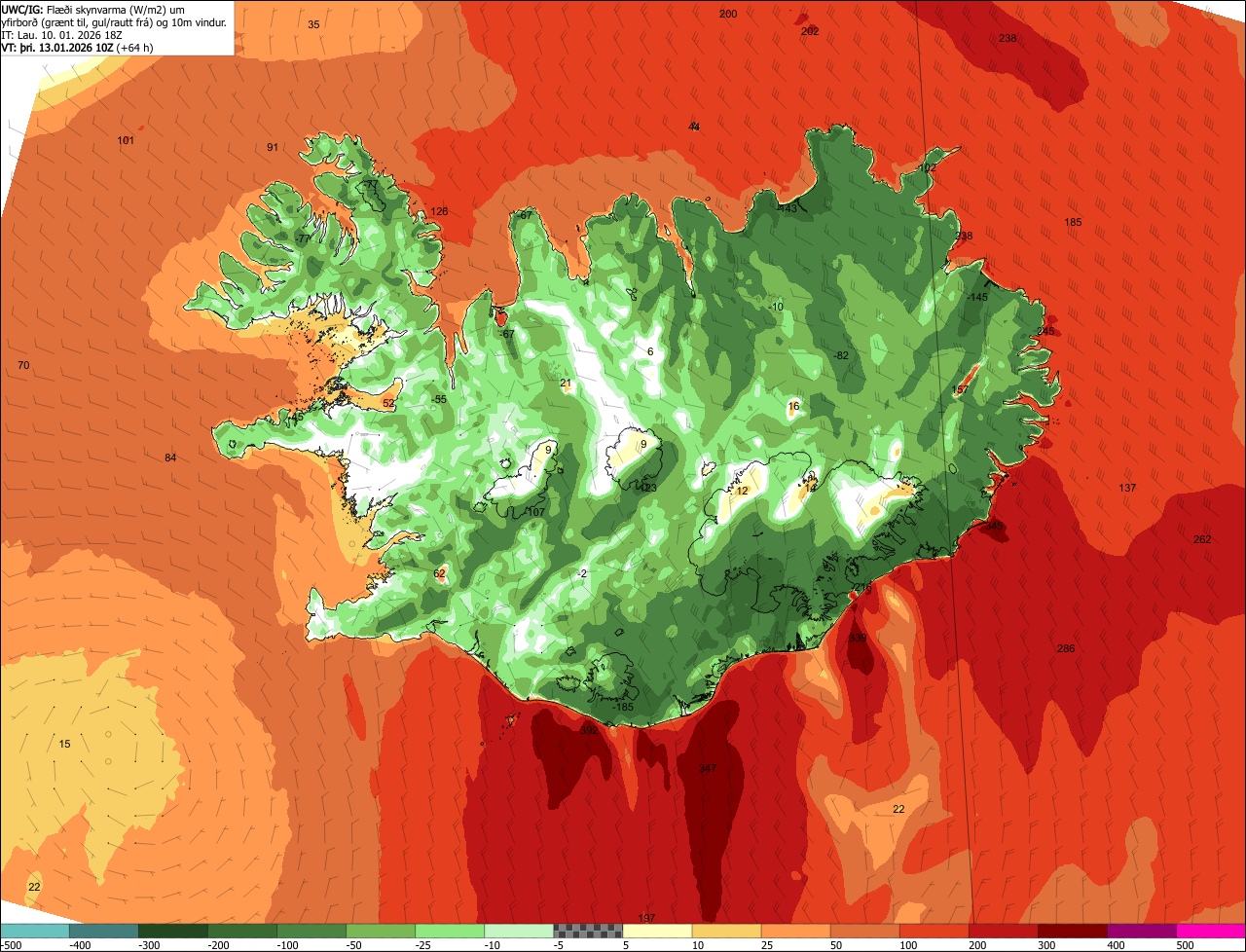Click the flux value 185 in the northeast ocean

click(x=1073, y=223)
